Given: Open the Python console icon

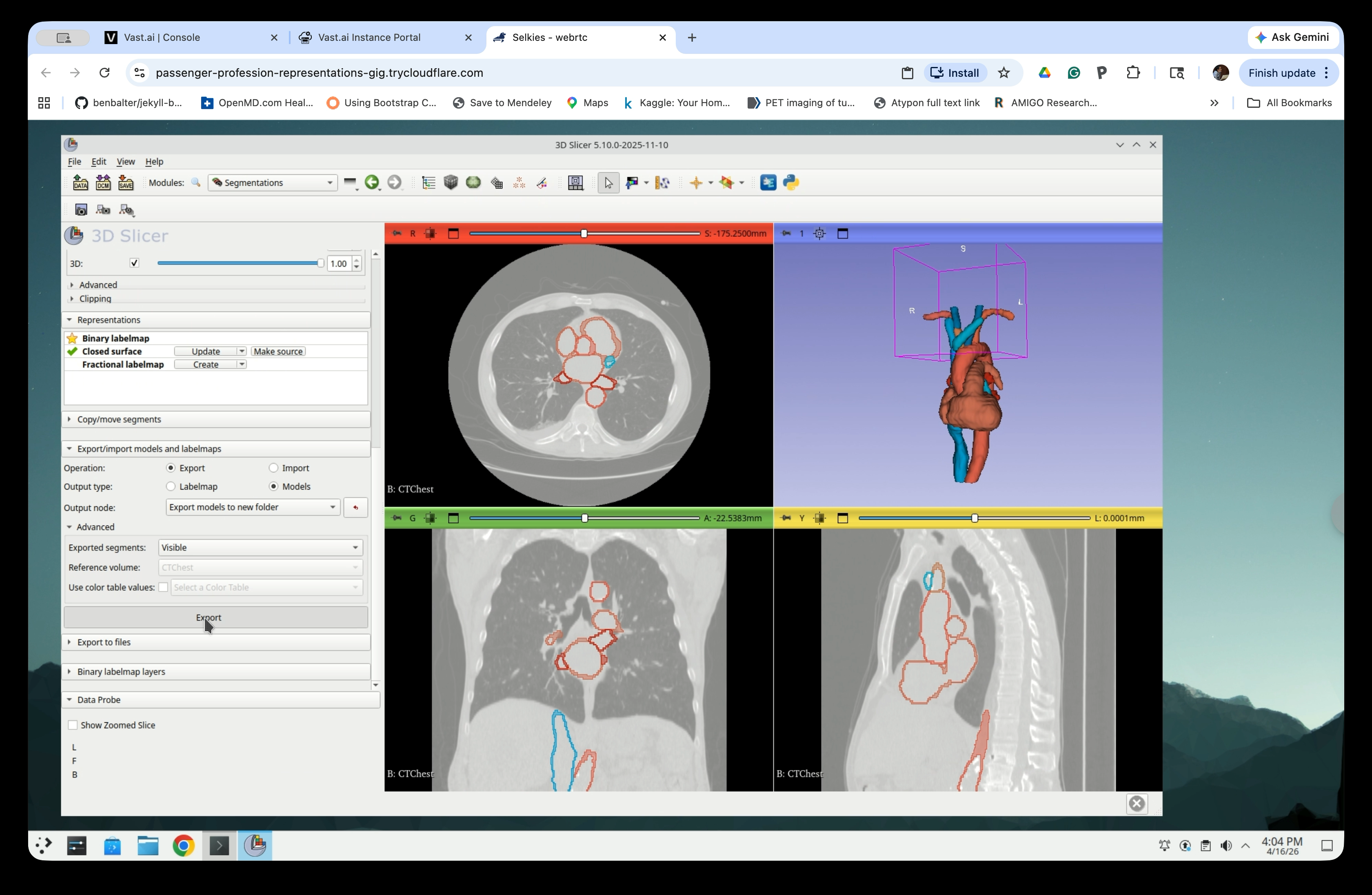Looking at the screenshot, I should pos(791,183).
